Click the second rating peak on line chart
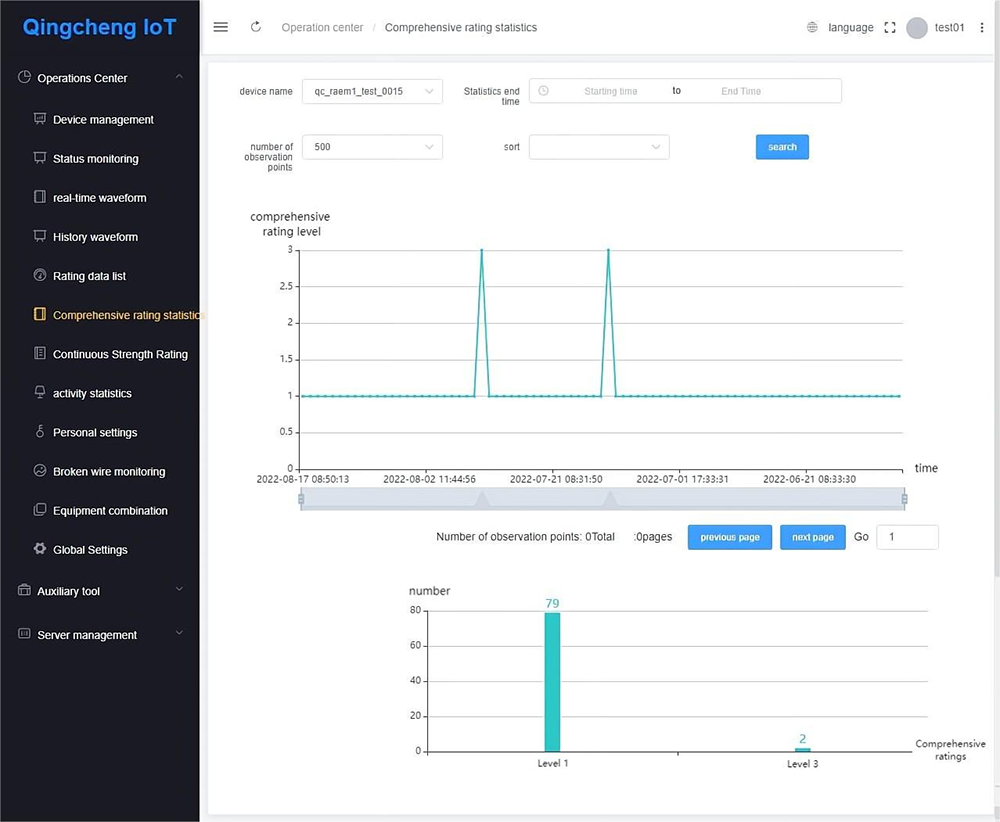 coord(608,251)
